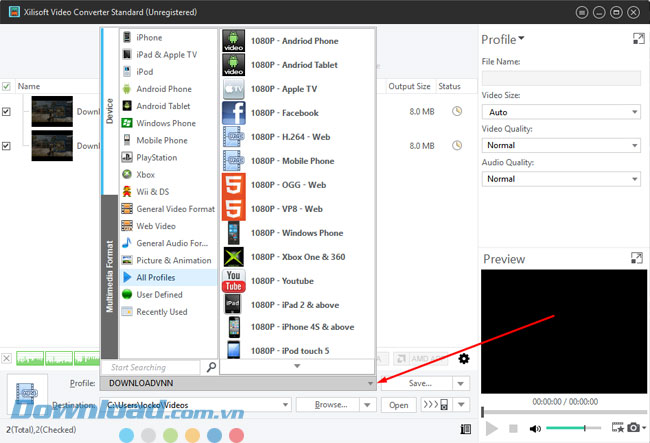Select Windows Phone category
The width and height of the screenshot is (650, 443).
(x=168, y=123)
